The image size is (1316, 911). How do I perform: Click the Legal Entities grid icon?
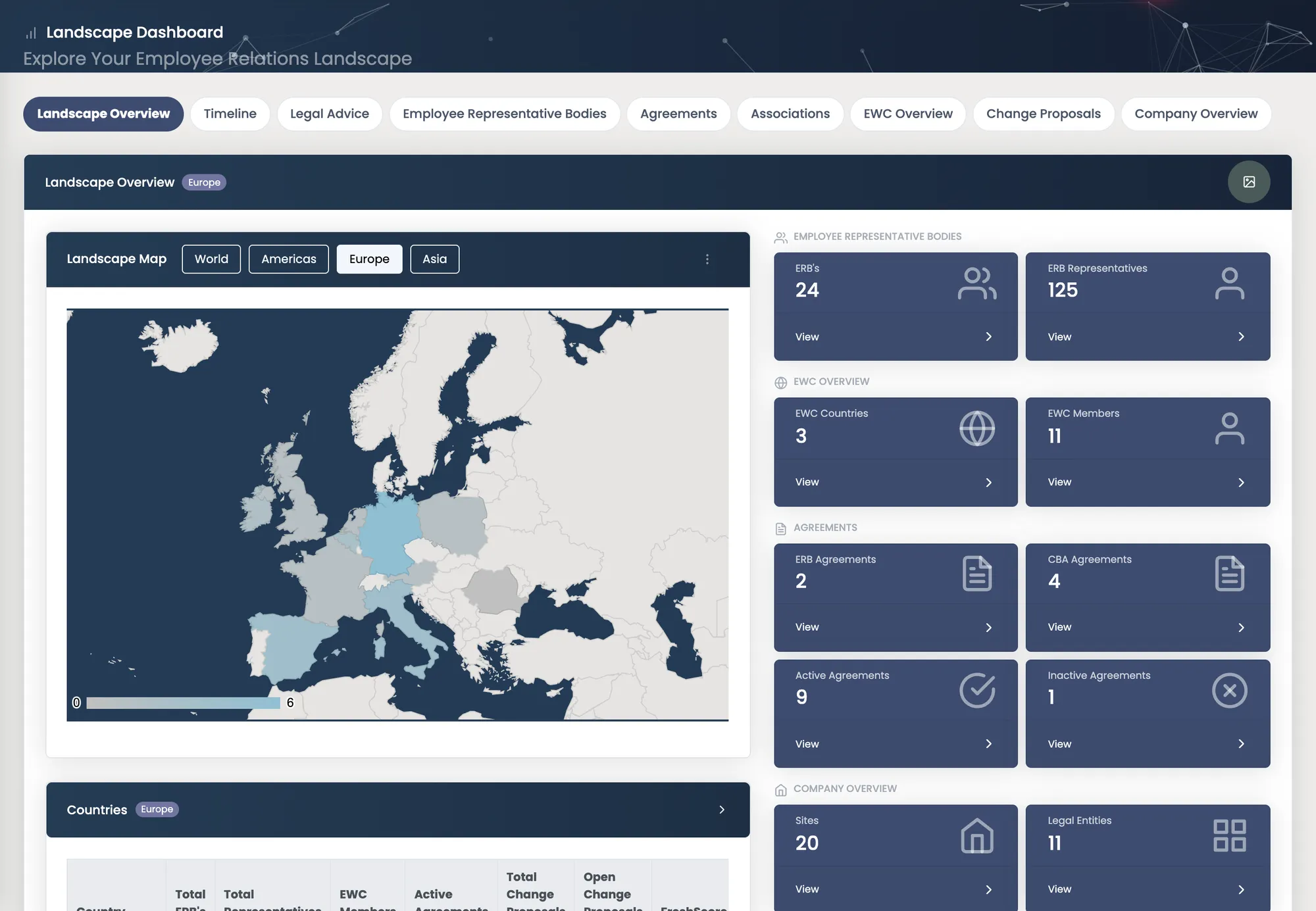click(x=1229, y=835)
